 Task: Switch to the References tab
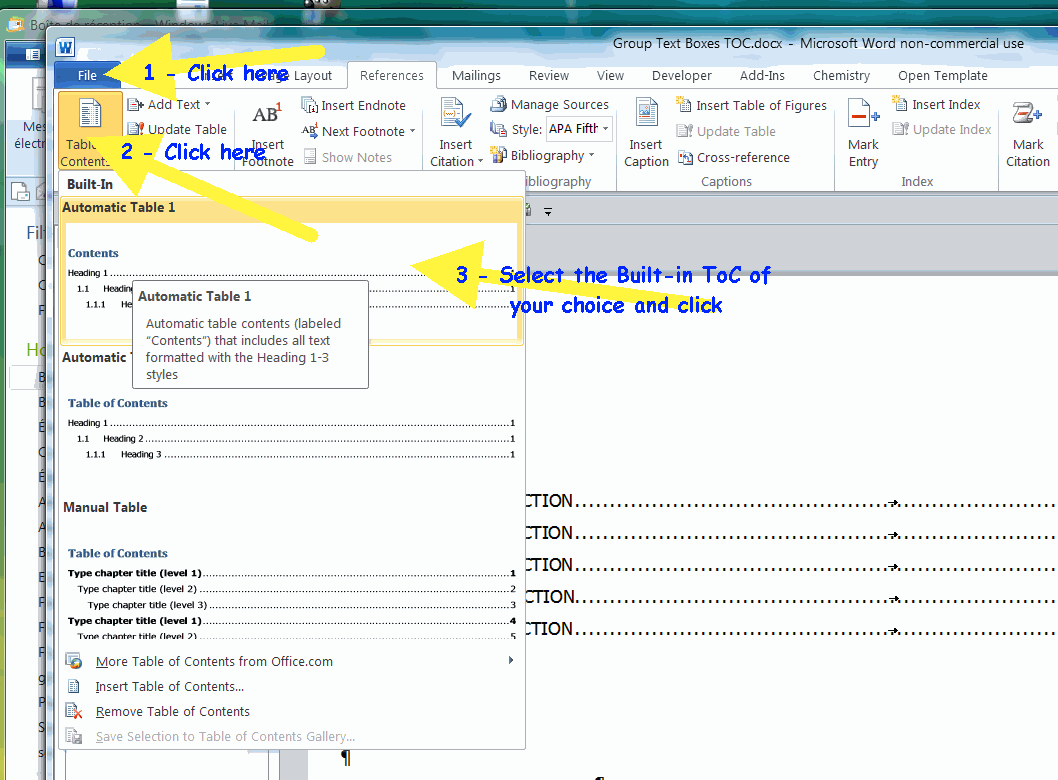(391, 76)
